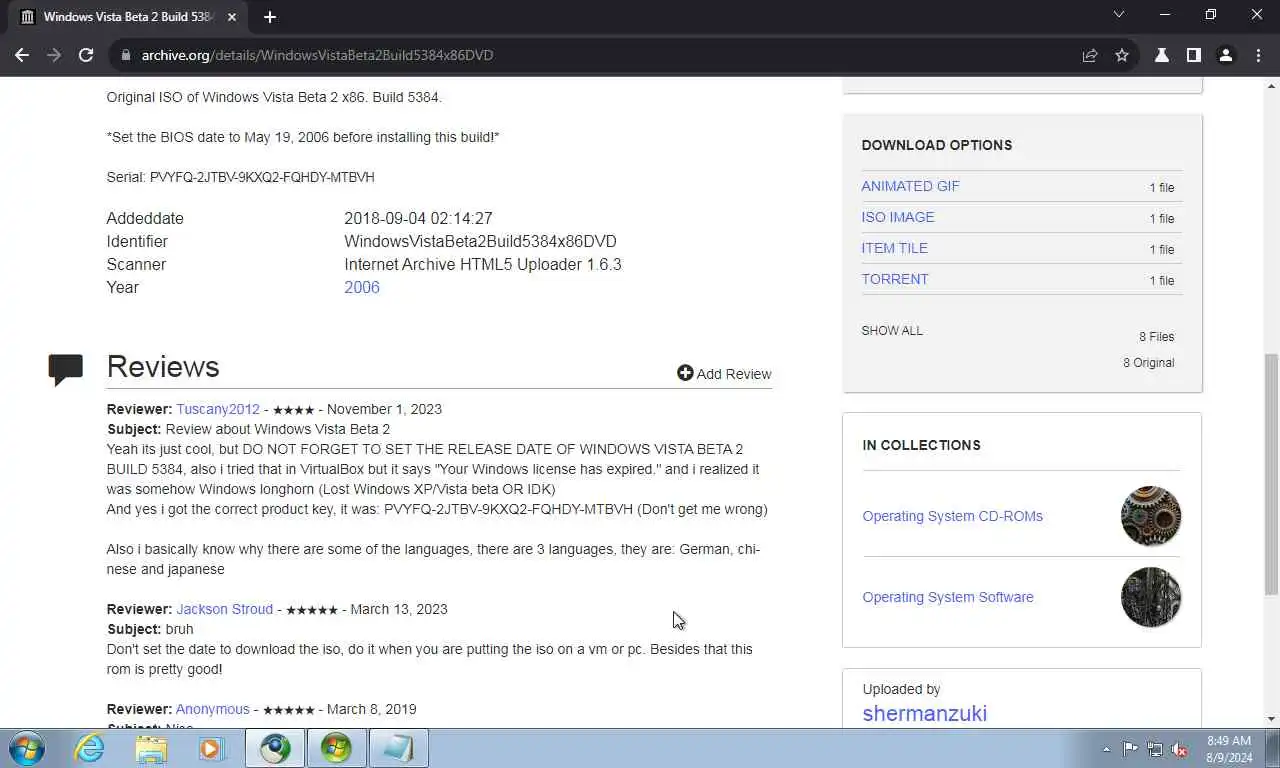Click the Serial key text line
Viewport: 1280px width, 768px height.
[241, 177]
